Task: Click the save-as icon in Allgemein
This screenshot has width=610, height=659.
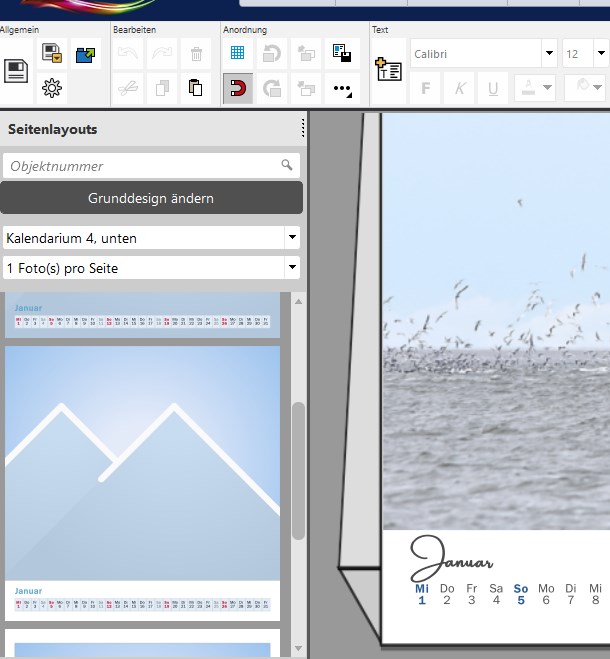Action: click(52, 53)
